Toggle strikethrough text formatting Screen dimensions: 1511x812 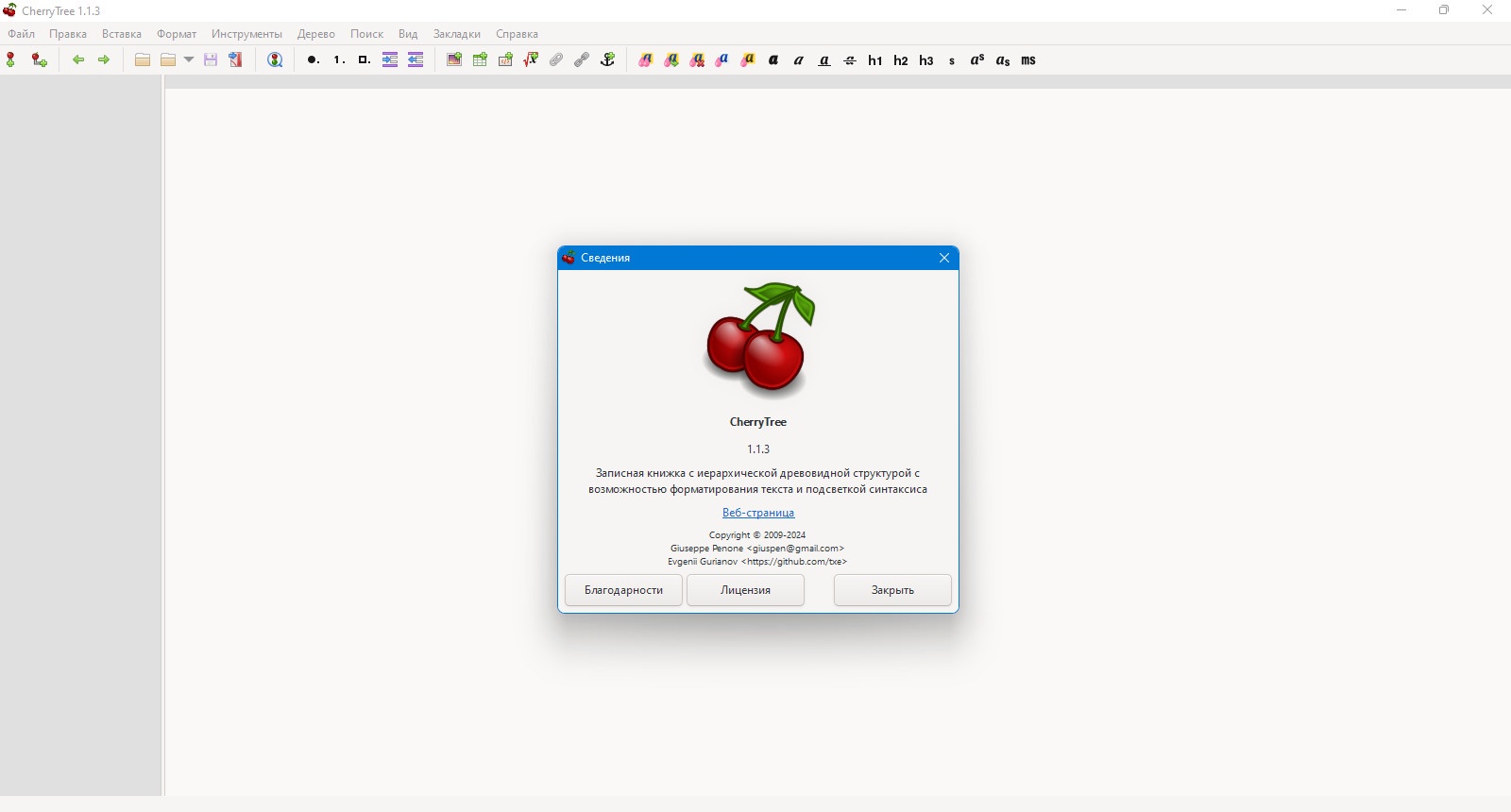(x=850, y=59)
